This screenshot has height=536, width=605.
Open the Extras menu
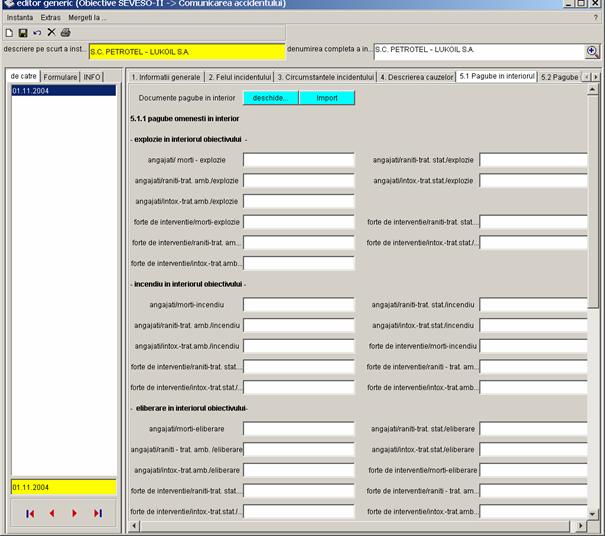pos(50,18)
